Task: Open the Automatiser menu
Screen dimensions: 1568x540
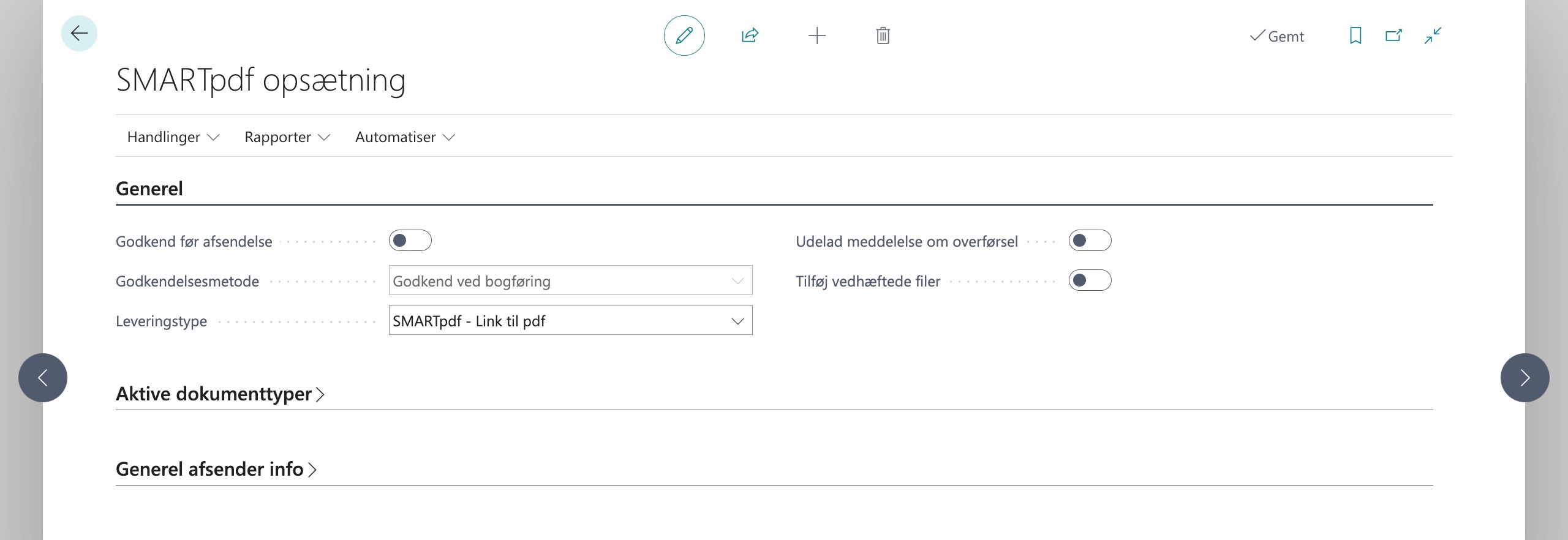Action: click(404, 137)
